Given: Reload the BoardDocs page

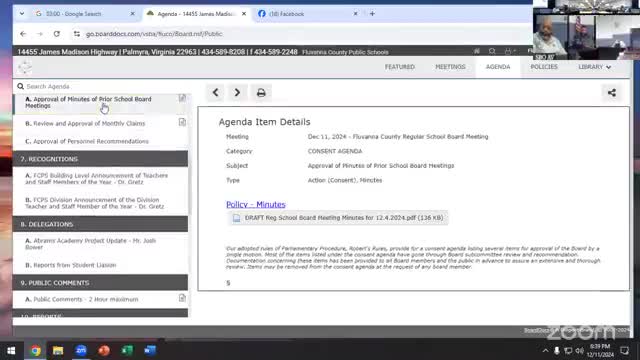Looking at the screenshot, I should point(57,34).
